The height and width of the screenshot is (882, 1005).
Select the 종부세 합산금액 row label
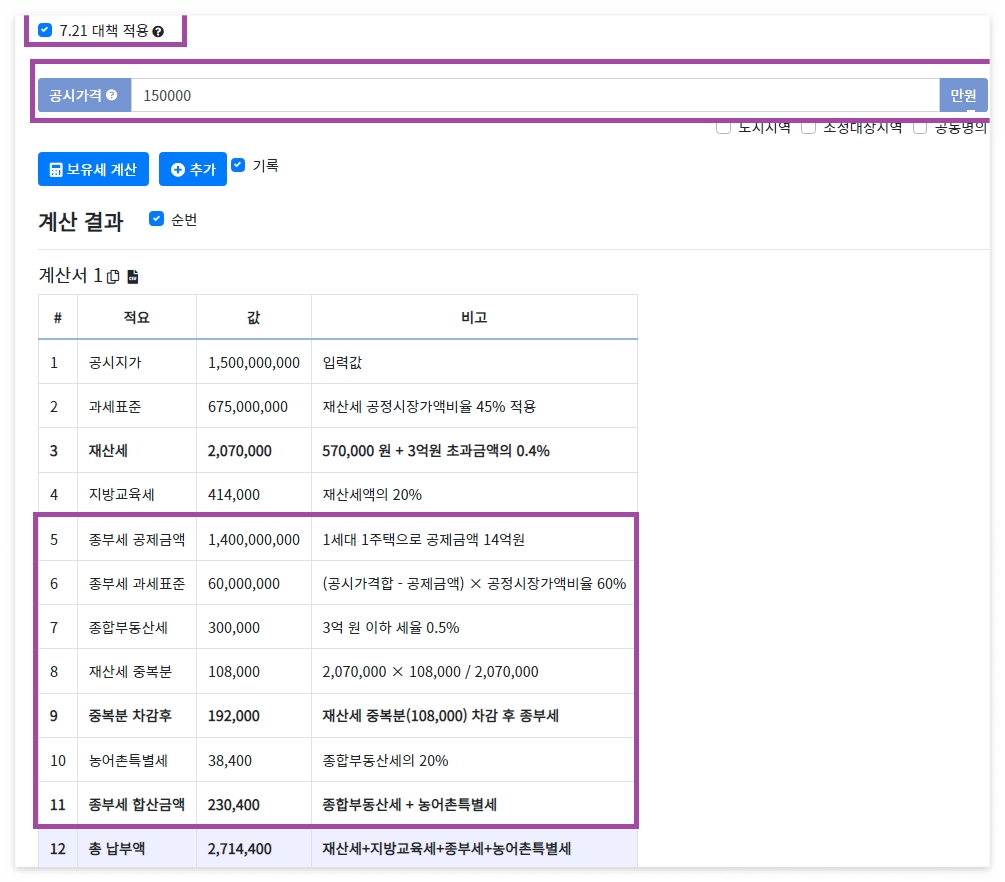pos(137,805)
